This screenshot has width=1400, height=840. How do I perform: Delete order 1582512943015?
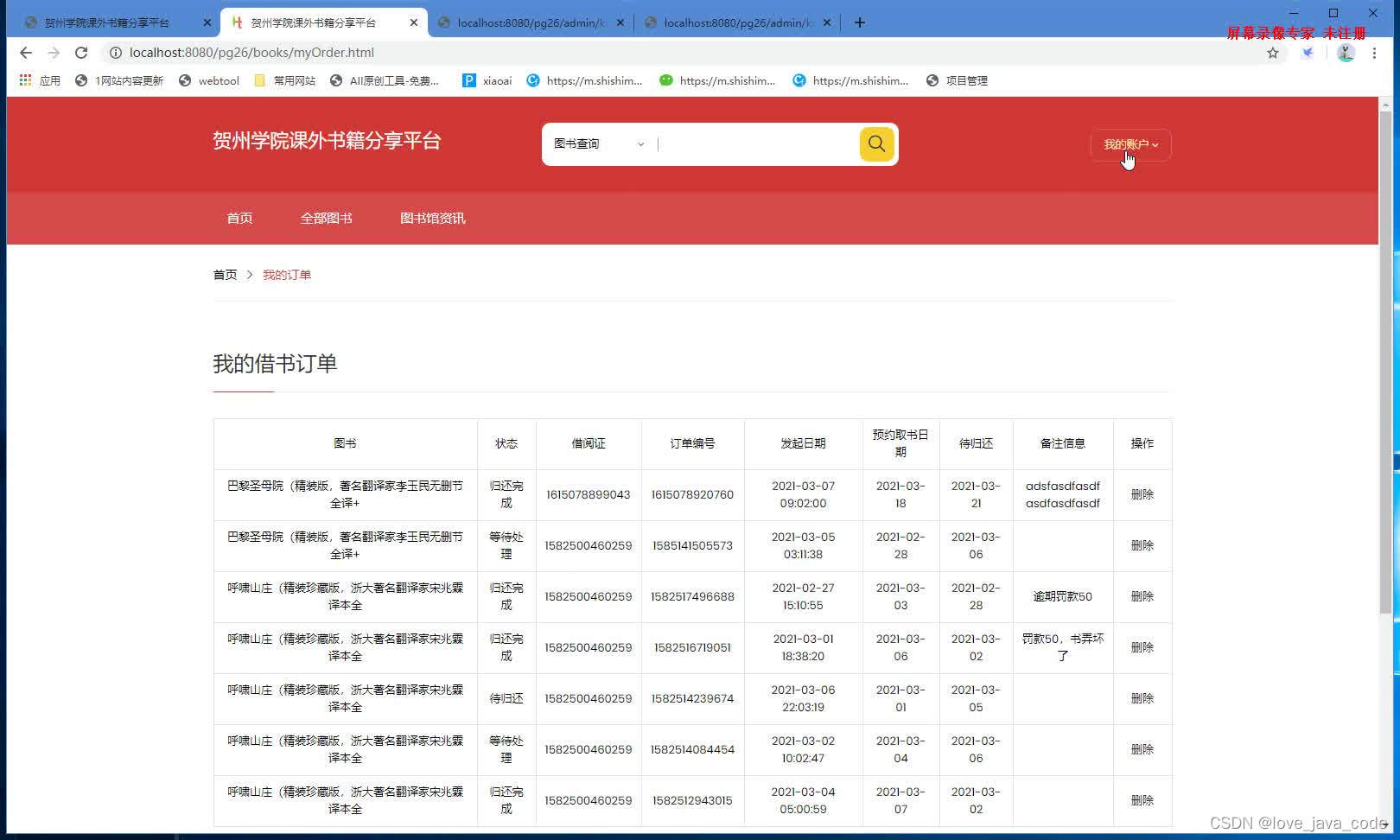coord(1142,800)
